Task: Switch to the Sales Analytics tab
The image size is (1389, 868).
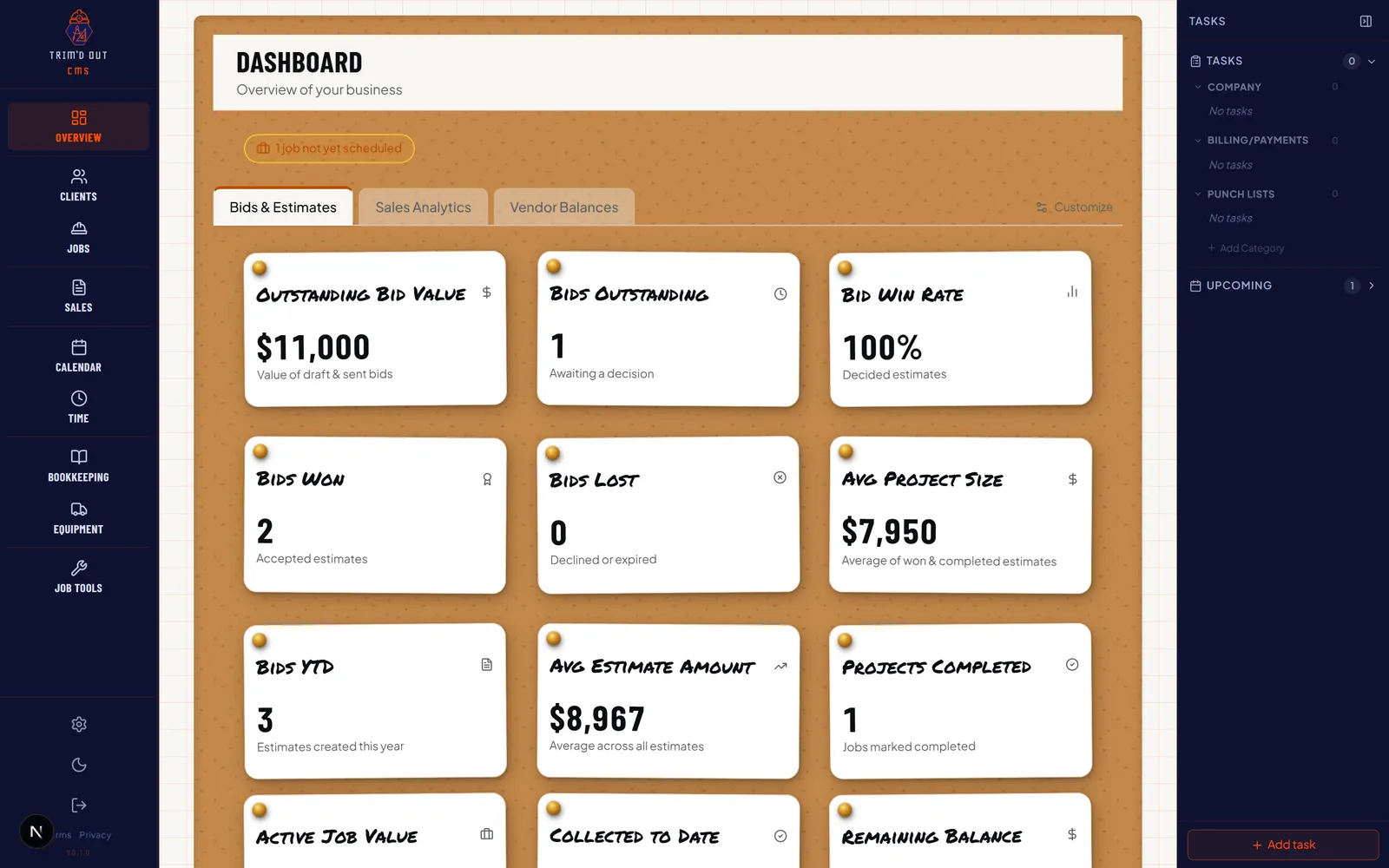Action: (x=423, y=207)
